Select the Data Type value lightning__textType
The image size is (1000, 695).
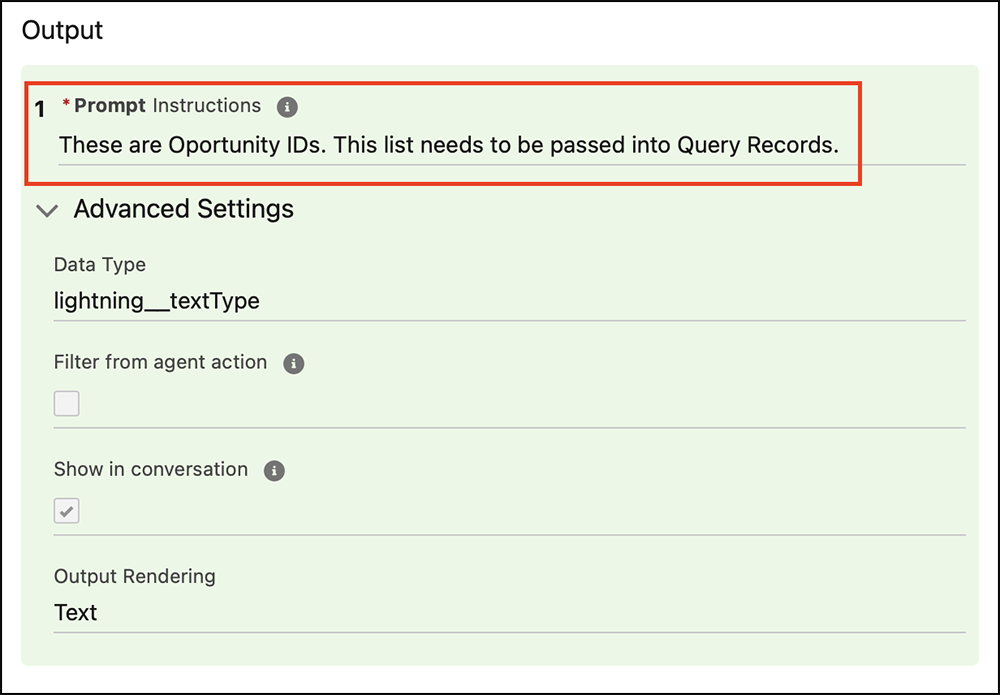pos(157,300)
